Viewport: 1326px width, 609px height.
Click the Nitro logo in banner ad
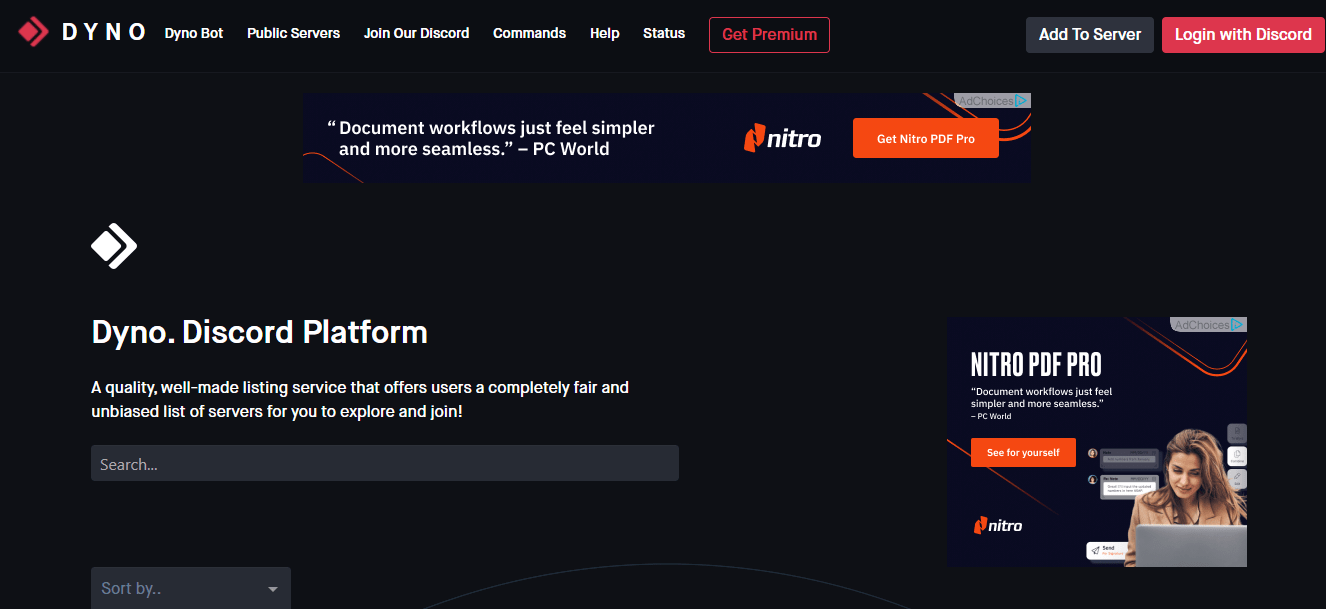(x=782, y=138)
